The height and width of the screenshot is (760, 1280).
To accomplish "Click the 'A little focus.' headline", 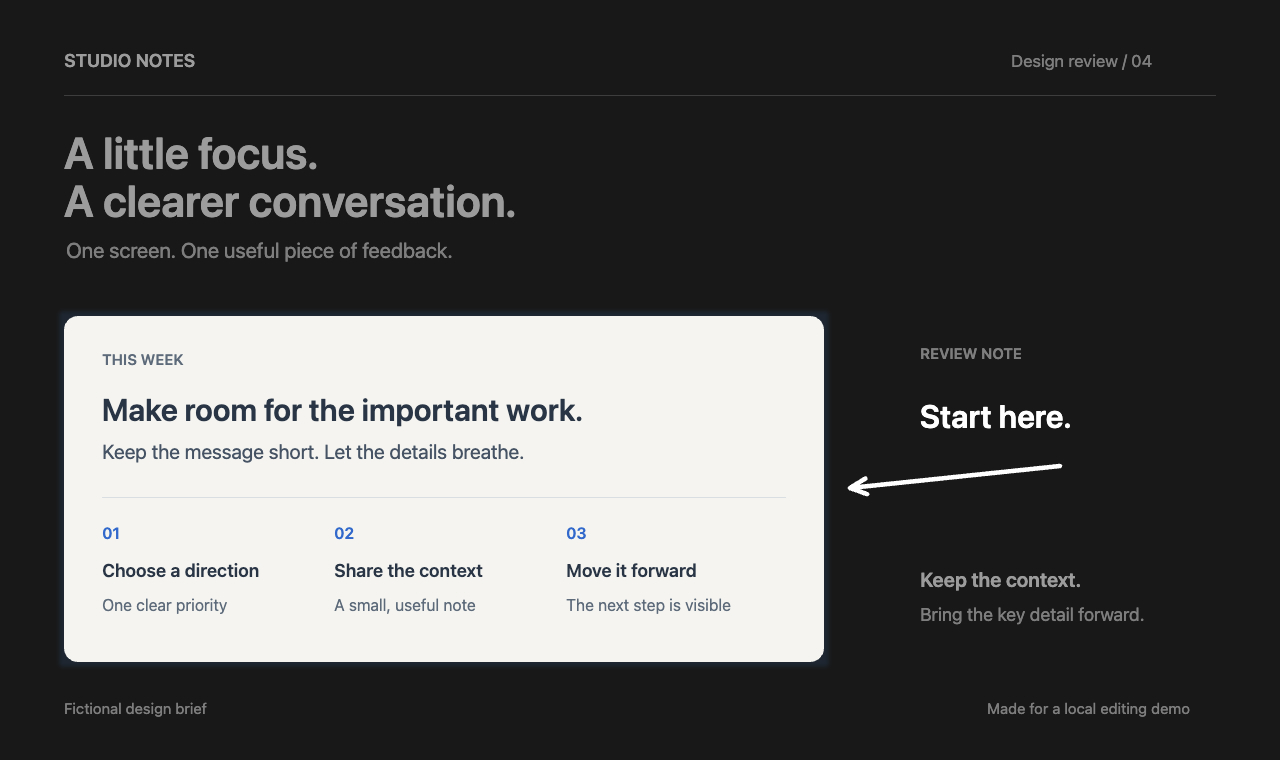I will click(x=191, y=154).
